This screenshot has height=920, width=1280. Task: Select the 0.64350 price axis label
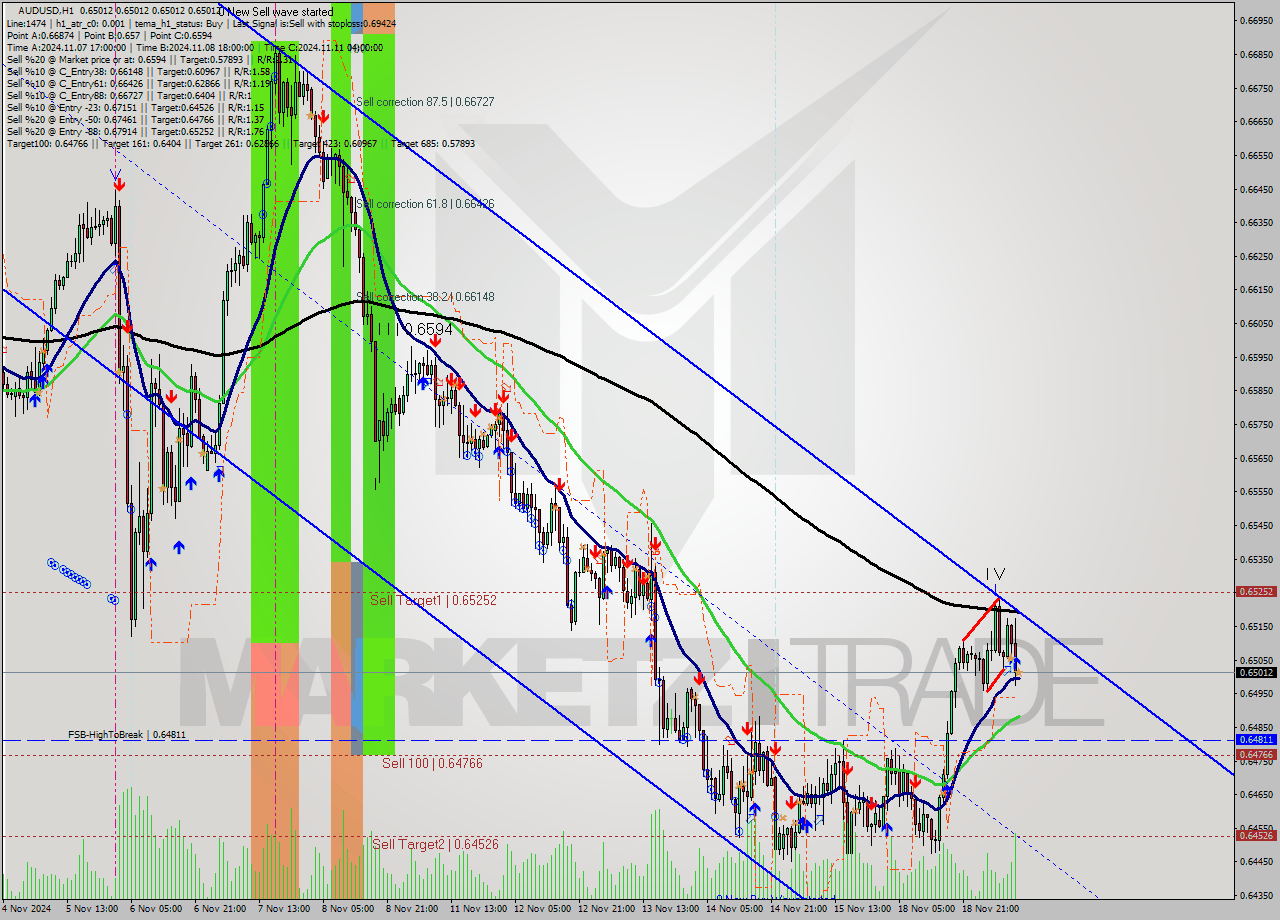coord(1257,896)
